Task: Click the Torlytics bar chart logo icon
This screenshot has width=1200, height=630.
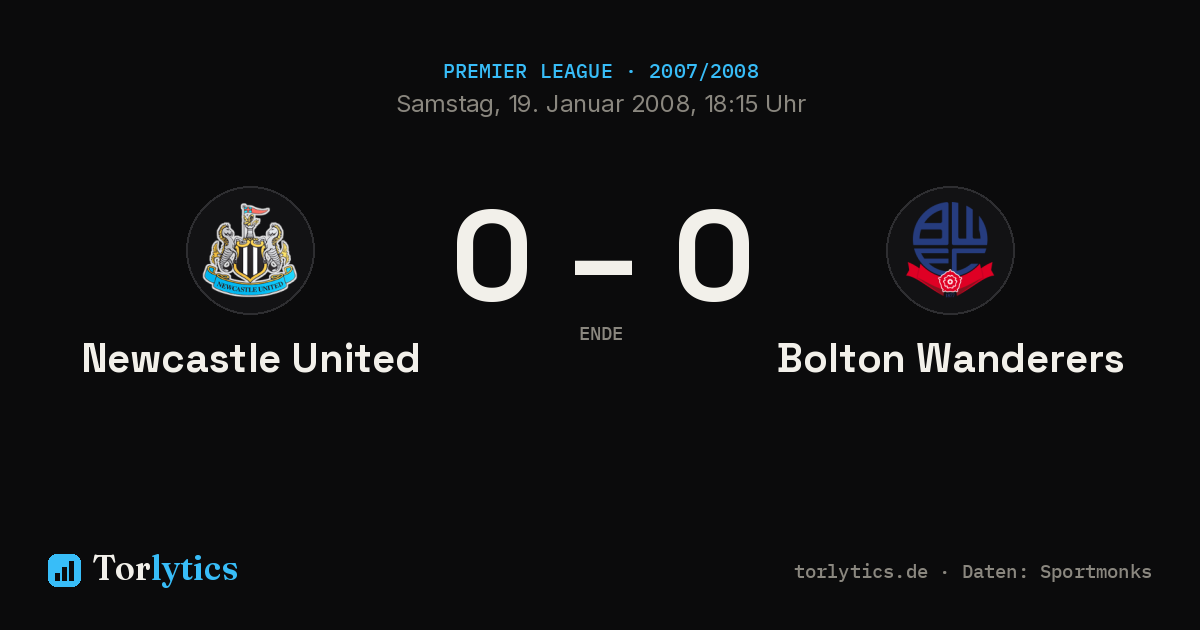Action: tap(64, 570)
